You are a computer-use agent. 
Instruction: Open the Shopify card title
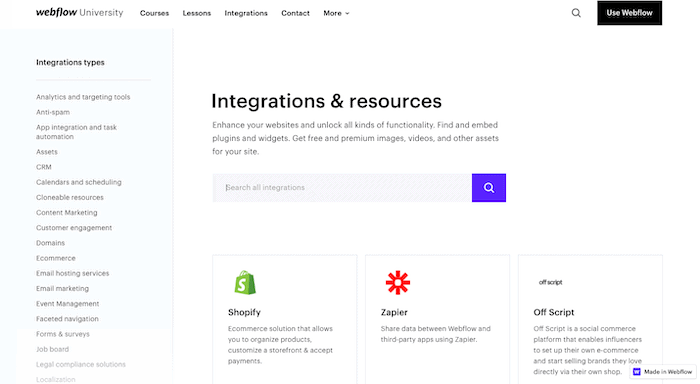[x=244, y=312]
